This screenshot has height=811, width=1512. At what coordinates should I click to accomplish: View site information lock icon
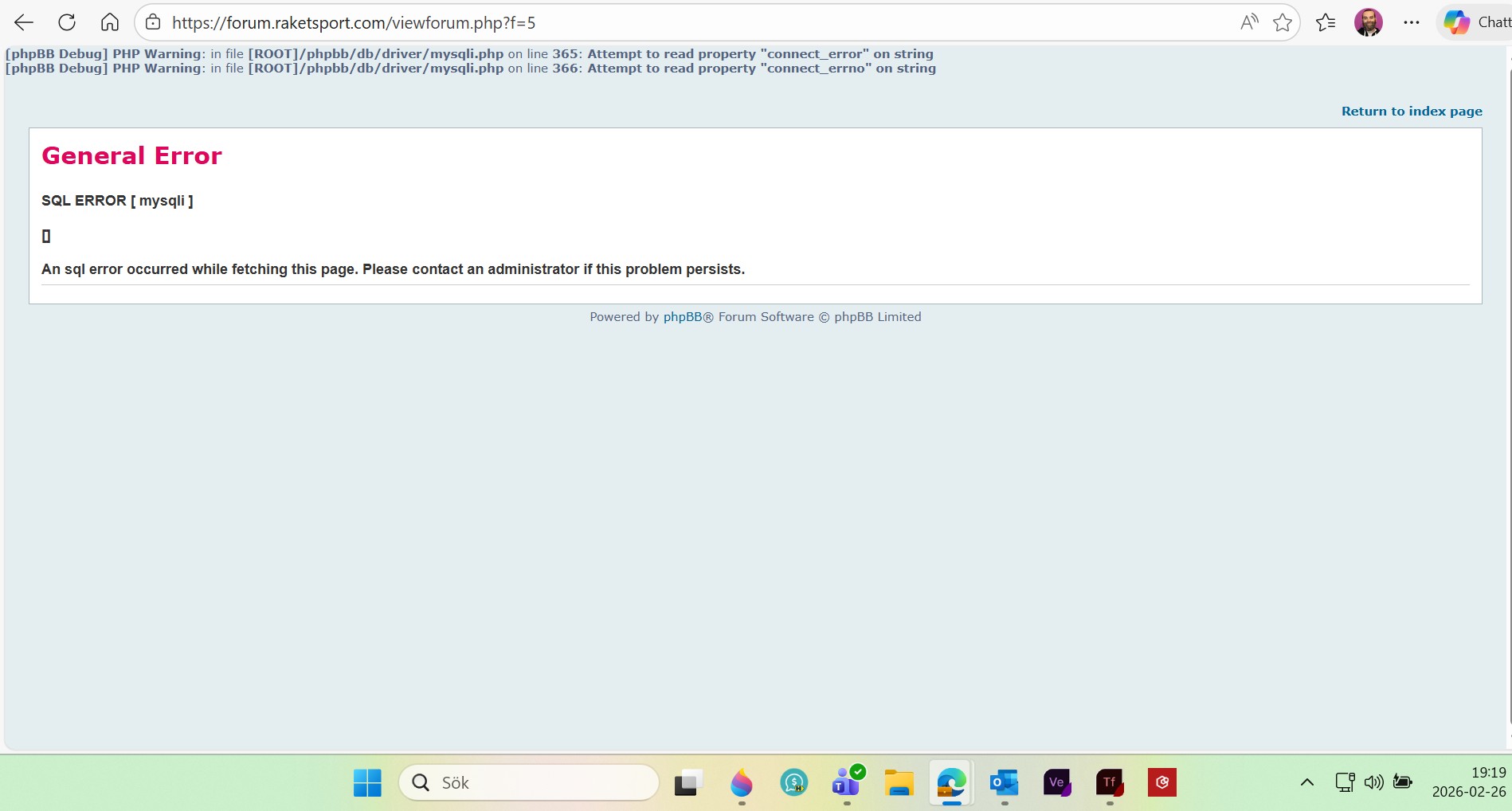pyautogui.click(x=153, y=22)
